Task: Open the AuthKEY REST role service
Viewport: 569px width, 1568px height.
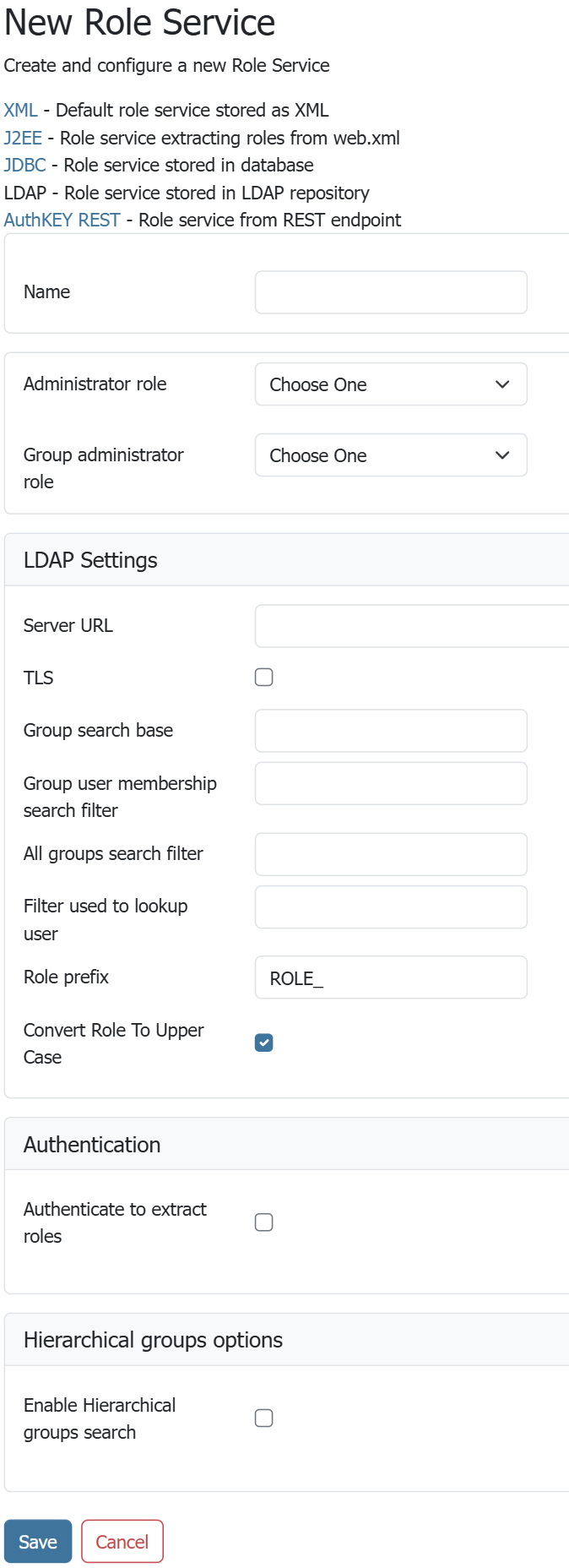Action: coord(62,220)
